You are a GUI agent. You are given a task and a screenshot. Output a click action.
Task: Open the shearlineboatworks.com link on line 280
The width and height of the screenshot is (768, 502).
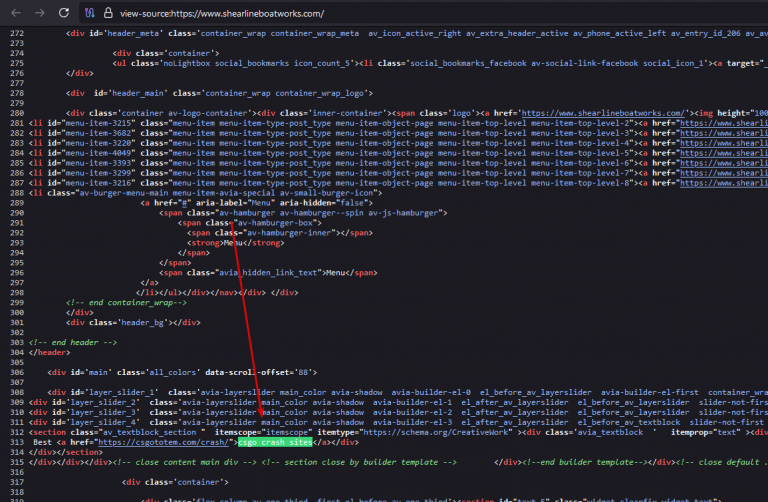click(602, 113)
